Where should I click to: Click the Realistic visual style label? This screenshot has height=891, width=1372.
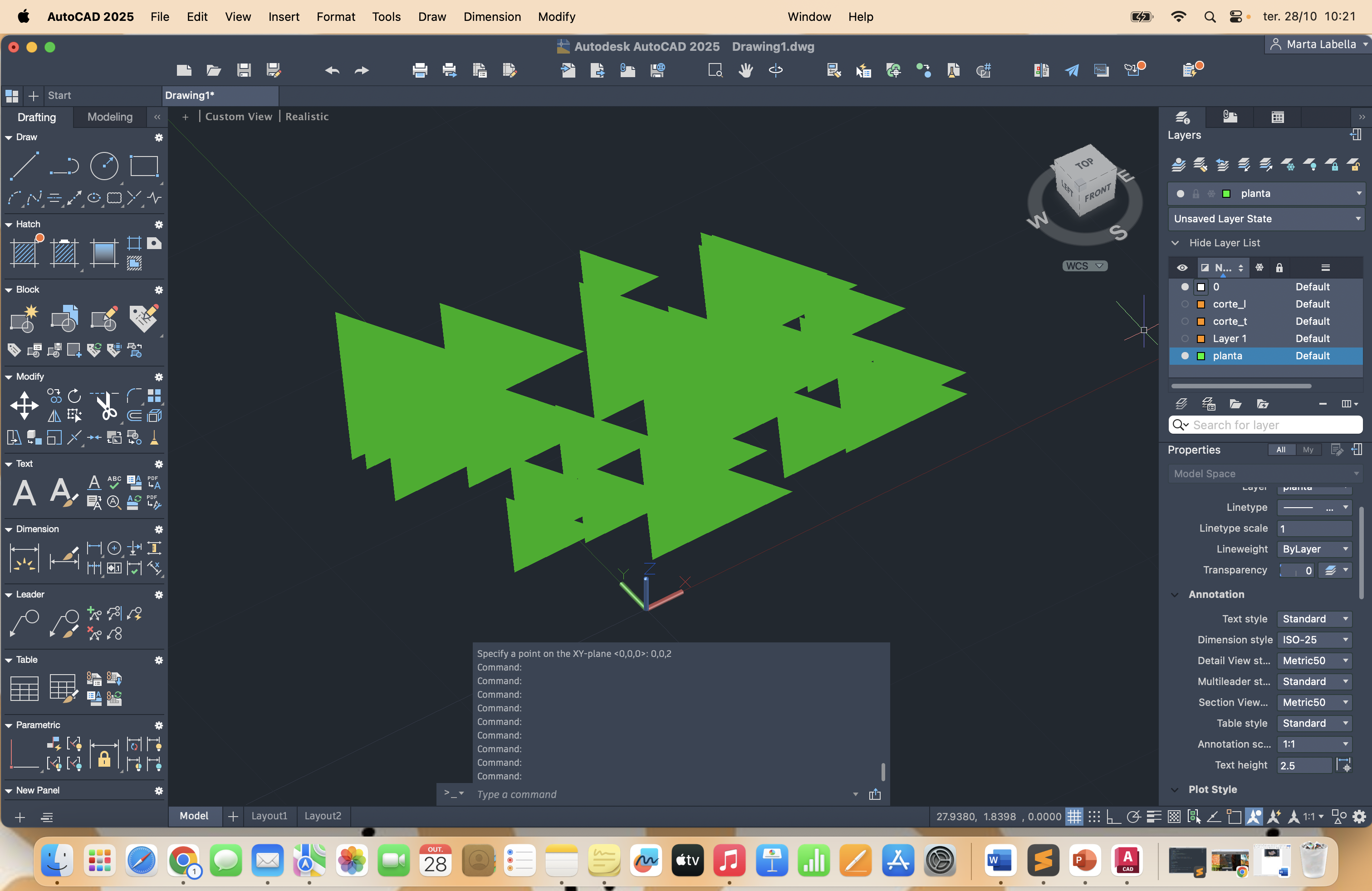pyautogui.click(x=307, y=117)
